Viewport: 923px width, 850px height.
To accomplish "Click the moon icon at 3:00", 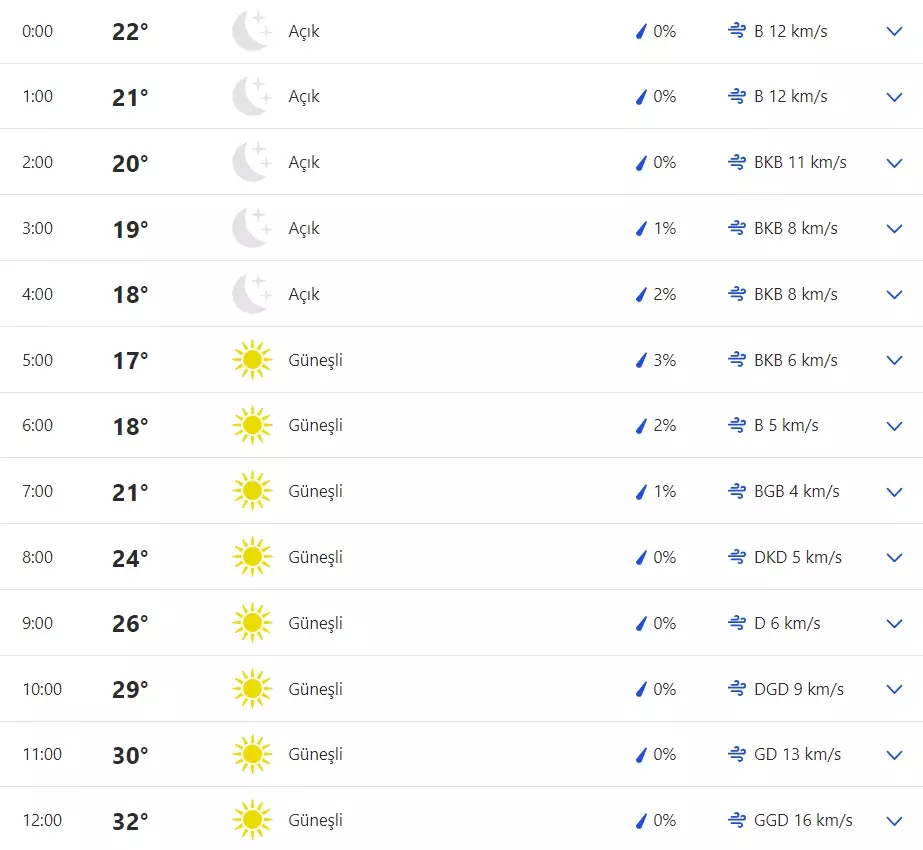I will click(251, 228).
